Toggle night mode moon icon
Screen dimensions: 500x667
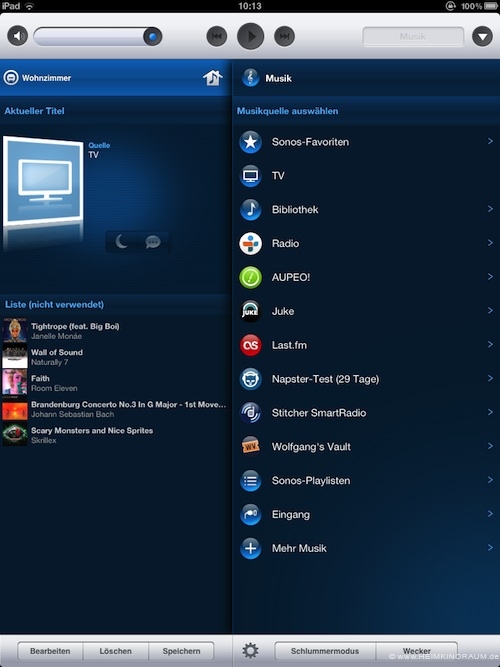pos(122,242)
